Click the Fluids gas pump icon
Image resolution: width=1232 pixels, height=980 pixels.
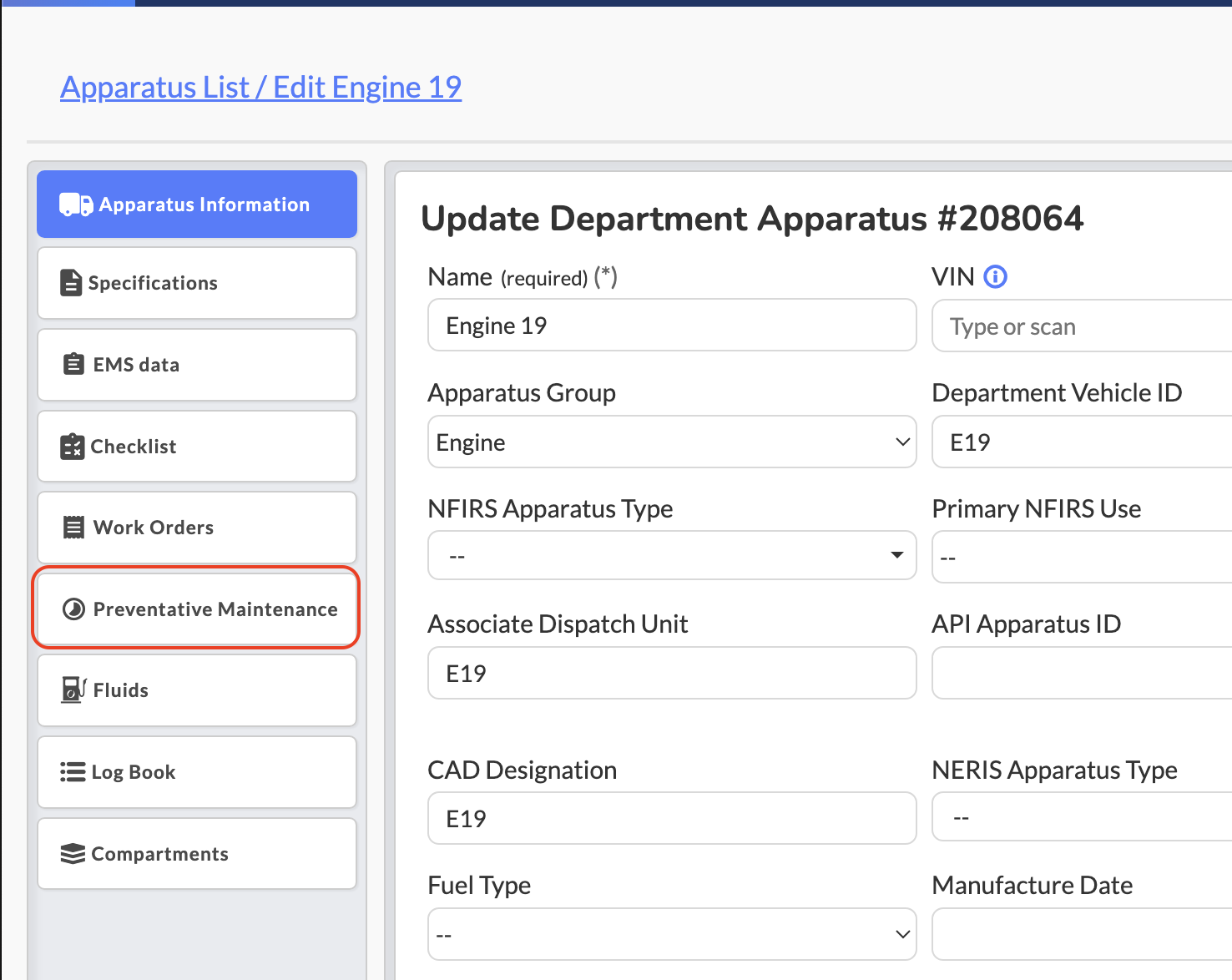pyautogui.click(x=73, y=690)
